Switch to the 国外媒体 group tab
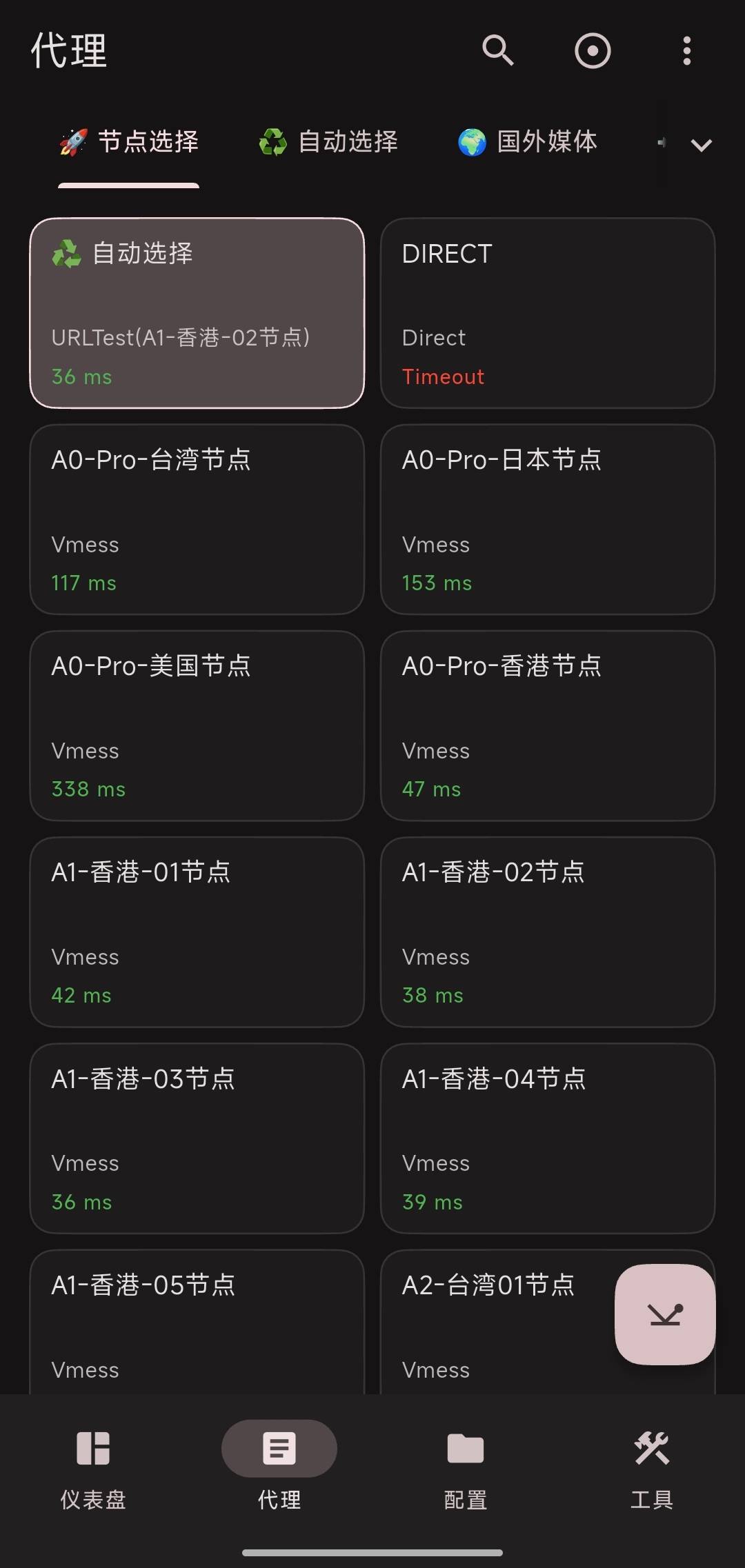Image resolution: width=745 pixels, height=1568 pixels. tap(528, 142)
